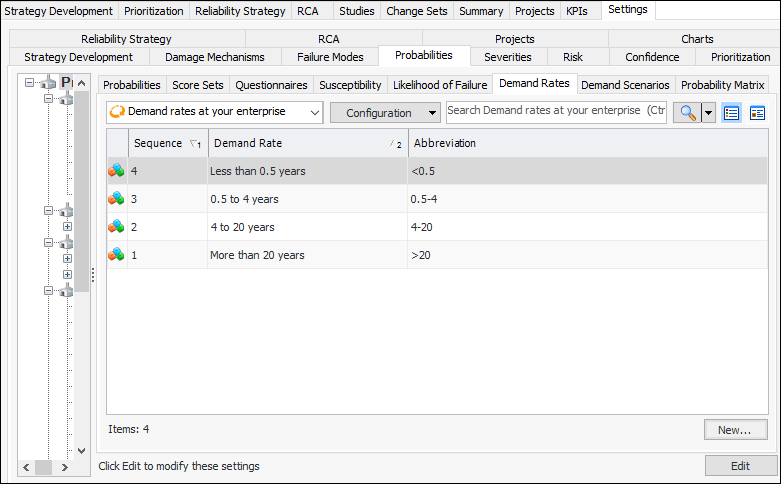Click the magnifying glass search icon
The image size is (781, 484).
pos(687,113)
